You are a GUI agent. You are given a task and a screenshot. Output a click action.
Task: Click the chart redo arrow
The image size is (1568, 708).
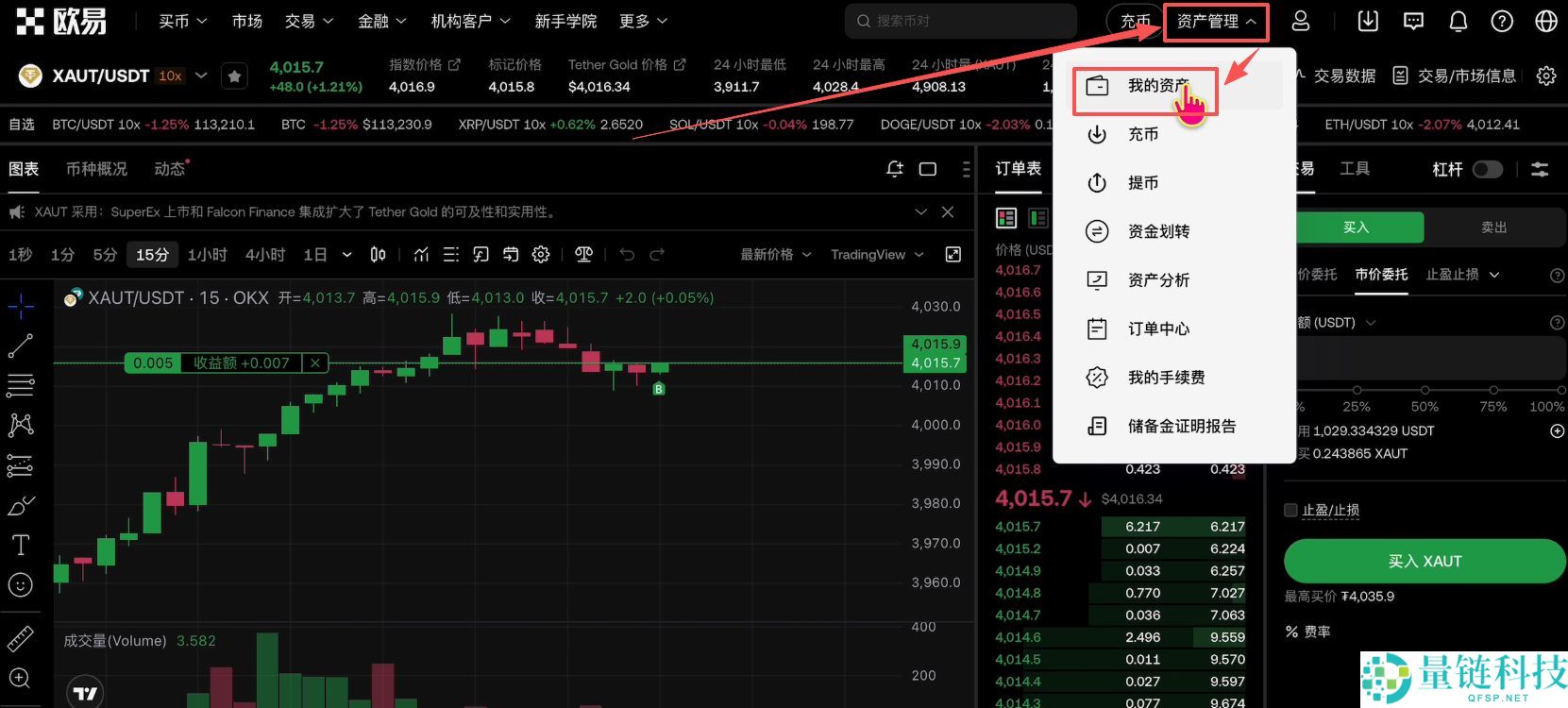point(657,255)
